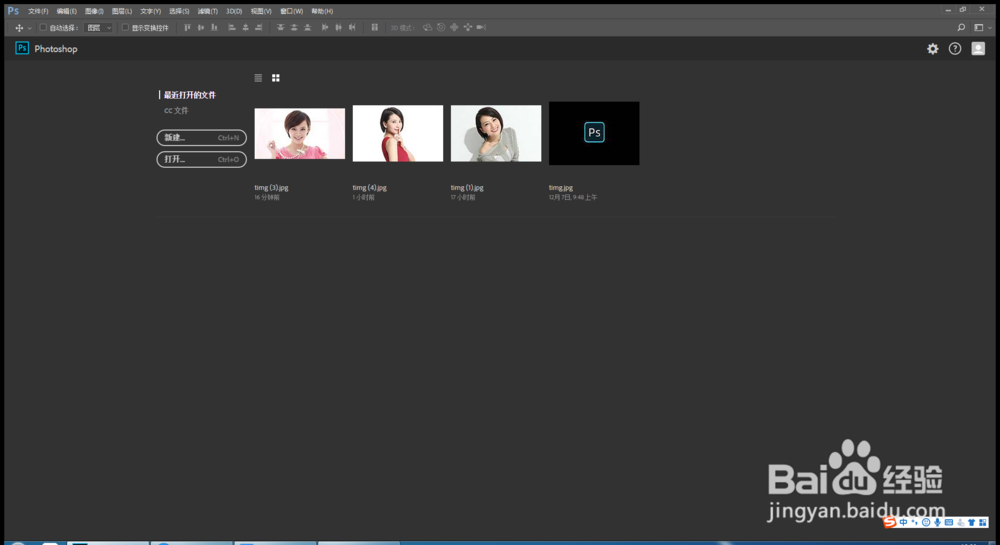Switch to thumbnail grid view

point(276,78)
